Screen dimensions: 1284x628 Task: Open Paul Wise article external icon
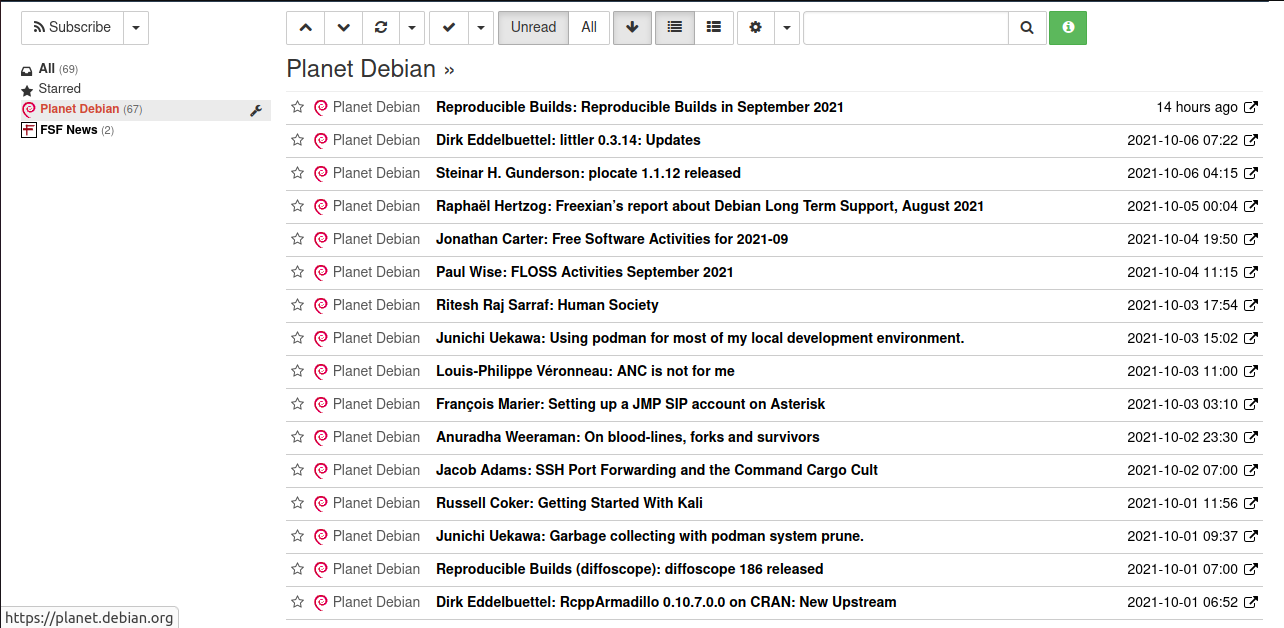click(x=1250, y=272)
